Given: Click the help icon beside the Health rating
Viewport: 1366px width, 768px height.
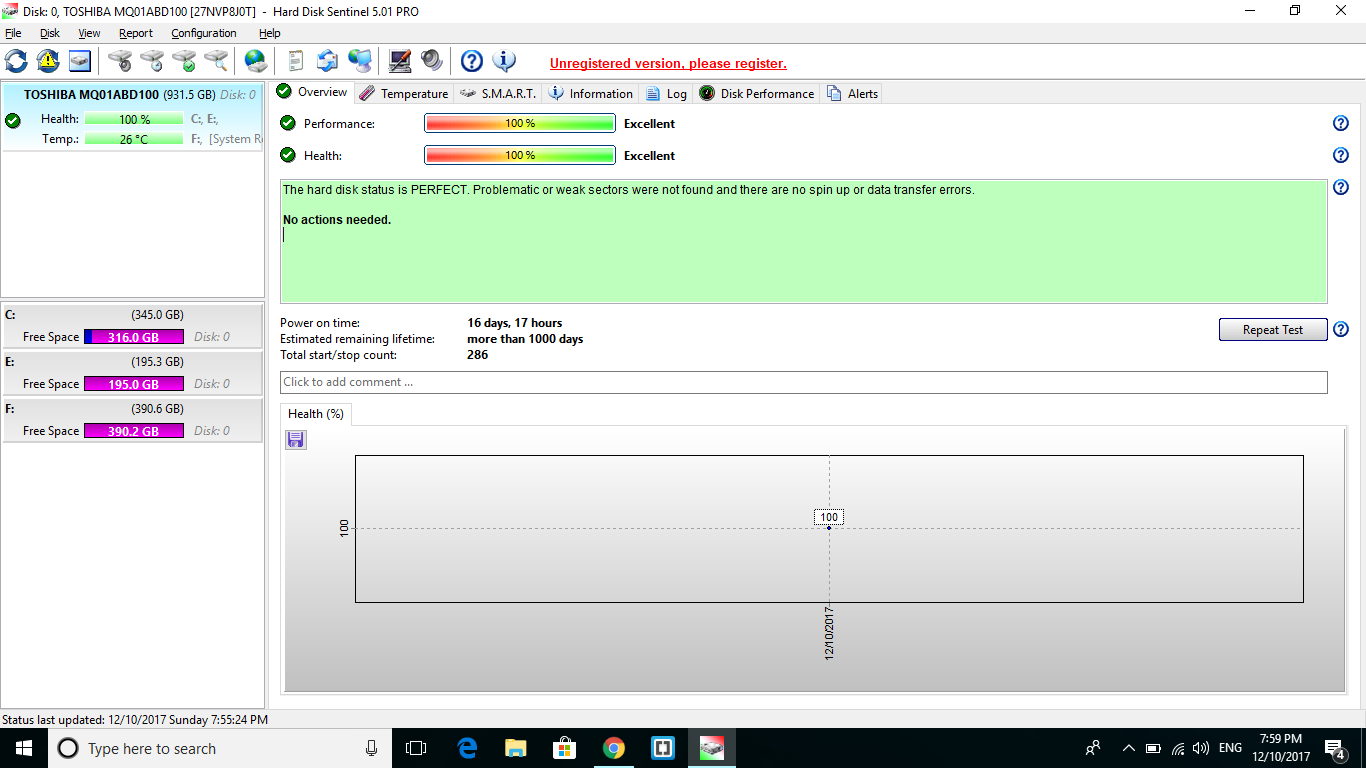Looking at the screenshot, I should click(1341, 155).
